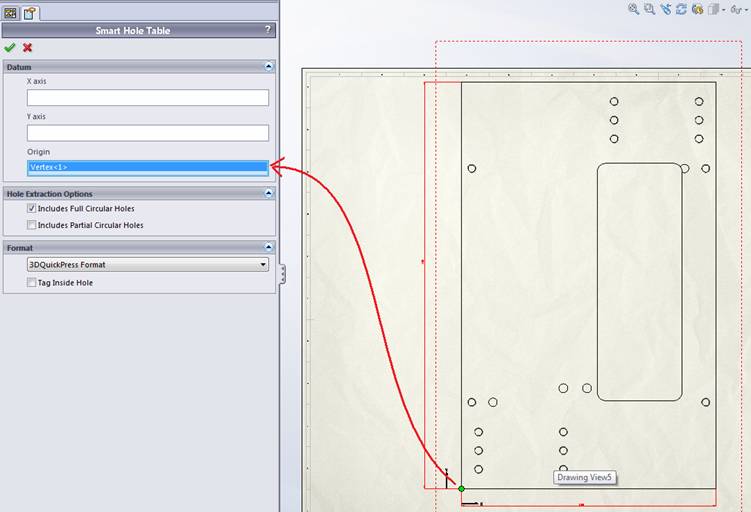The width and height of the screenshot is (751, 512).
Task: Switch to the FeatureManager tree tab
Action: 11,13
